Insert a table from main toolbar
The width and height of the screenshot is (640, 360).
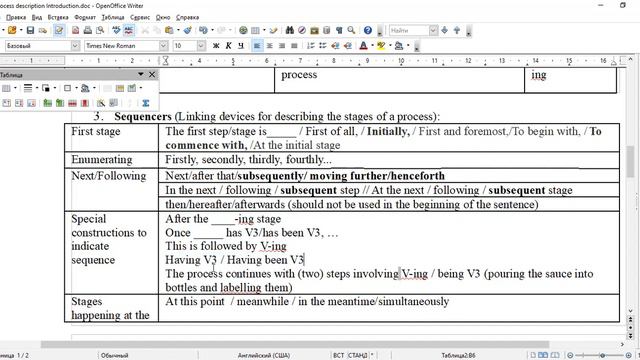coord(256,30)
